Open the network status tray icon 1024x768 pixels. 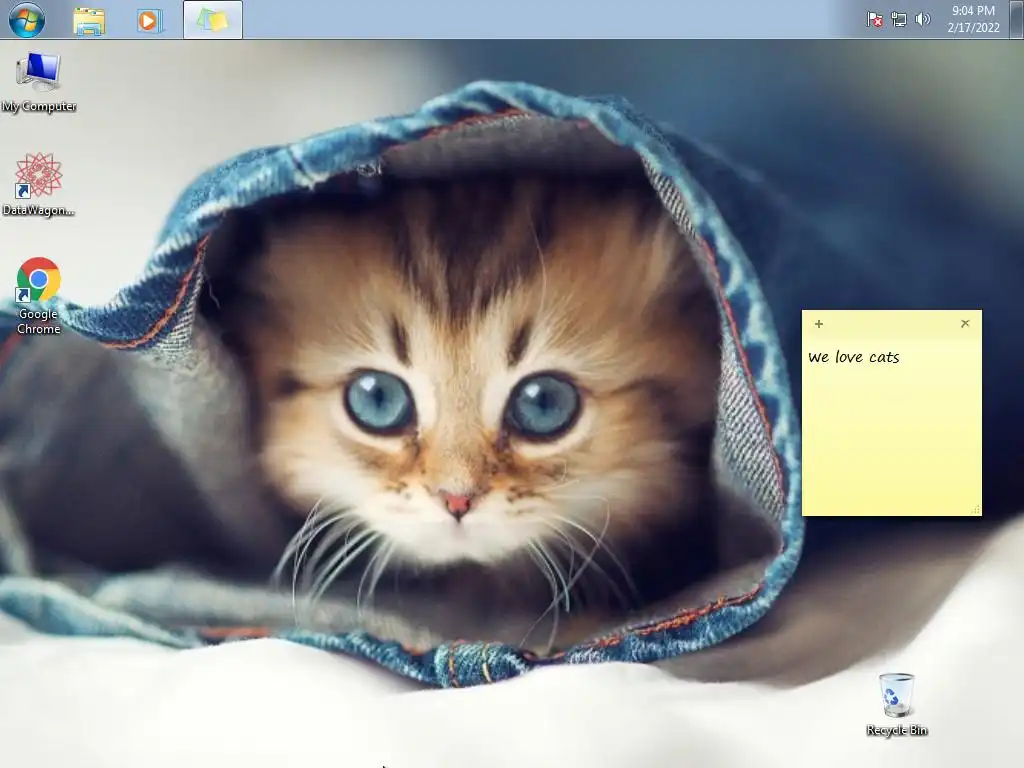pos(899,20)
